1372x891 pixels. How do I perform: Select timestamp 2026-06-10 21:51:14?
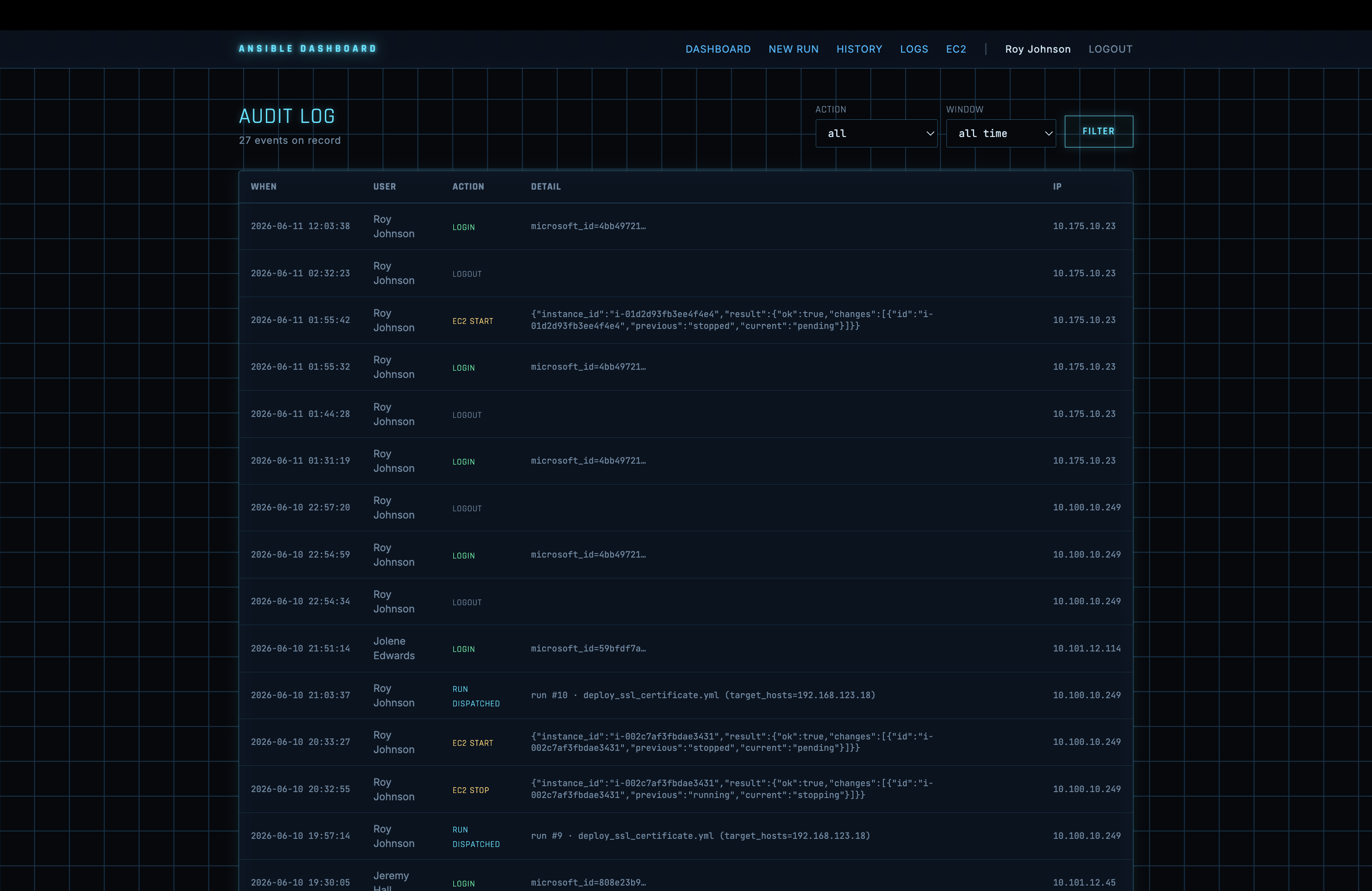pos(300,648)
